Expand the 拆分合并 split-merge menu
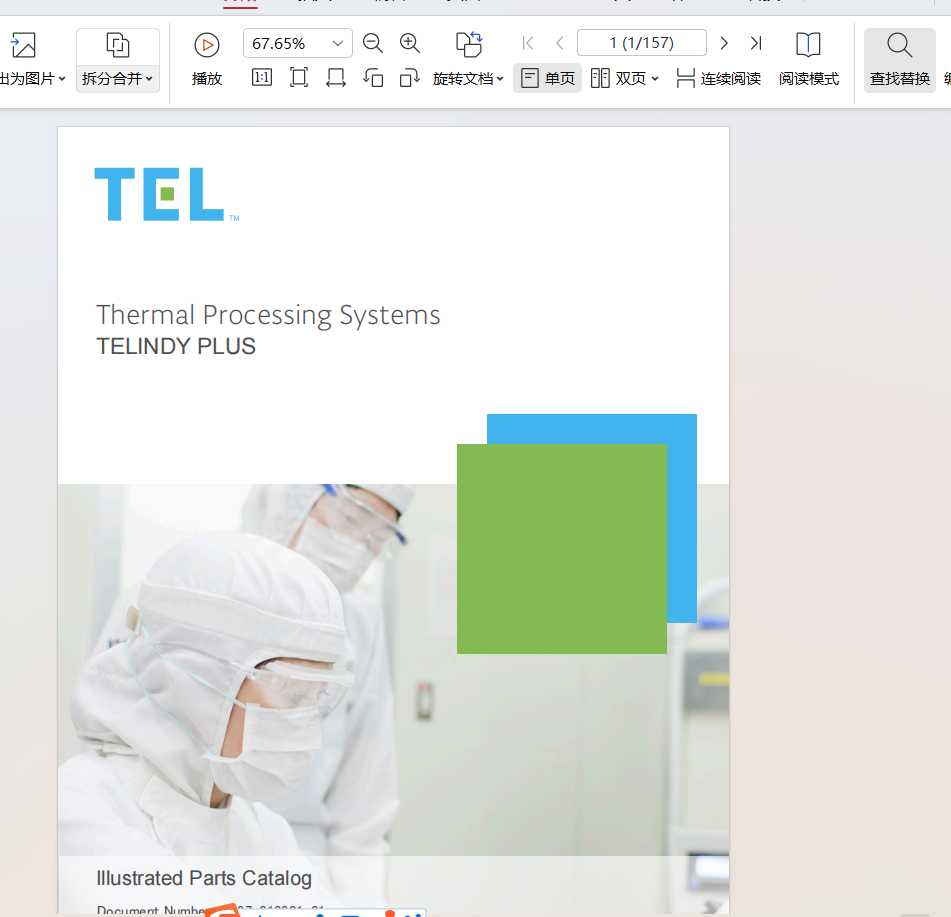This screenshot has height=917, width=951. [x=118, y=60]
